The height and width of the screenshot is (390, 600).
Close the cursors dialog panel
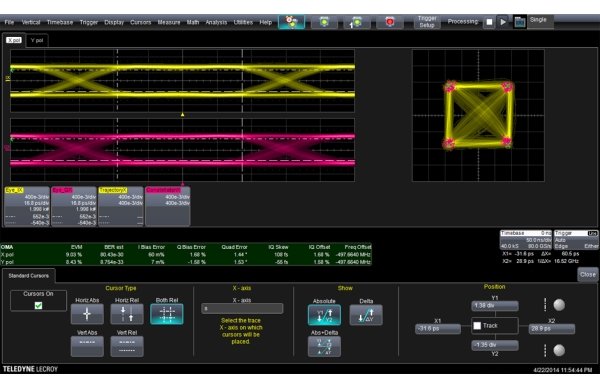(x=587, y=274)
